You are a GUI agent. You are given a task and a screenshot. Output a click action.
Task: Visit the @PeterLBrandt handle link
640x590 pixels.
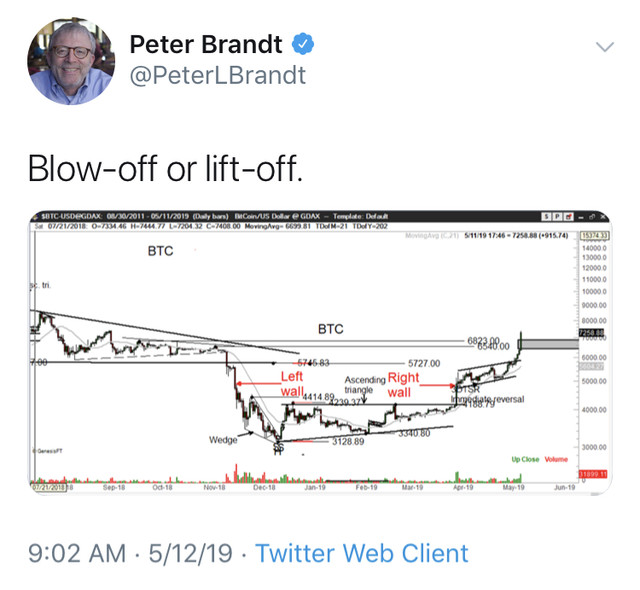pos(218,75)
